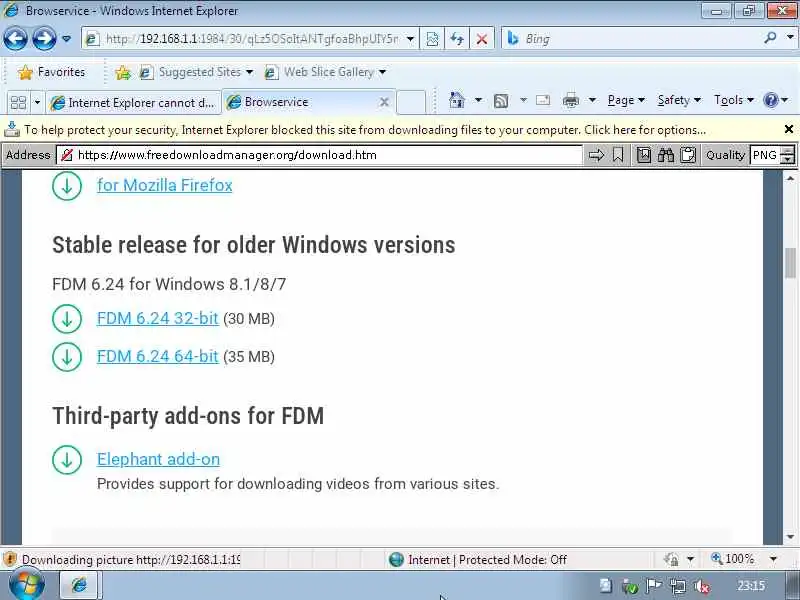Close the Browservice tab

[x=384, y=102]
